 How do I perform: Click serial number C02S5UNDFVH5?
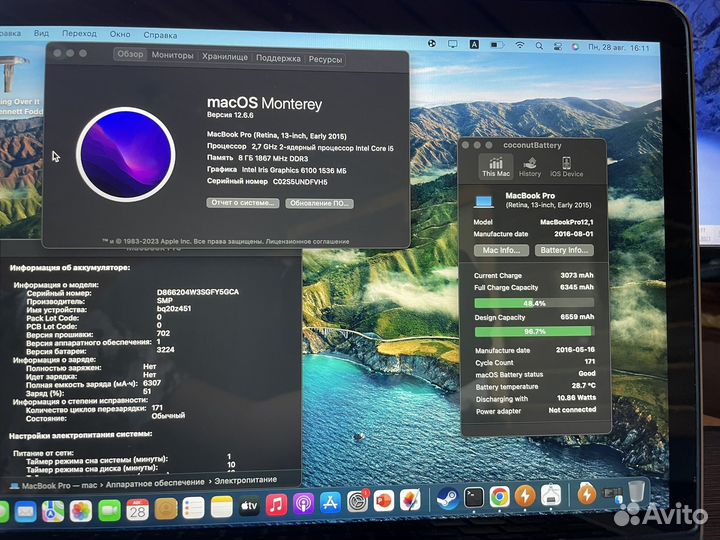coord(300,182)
